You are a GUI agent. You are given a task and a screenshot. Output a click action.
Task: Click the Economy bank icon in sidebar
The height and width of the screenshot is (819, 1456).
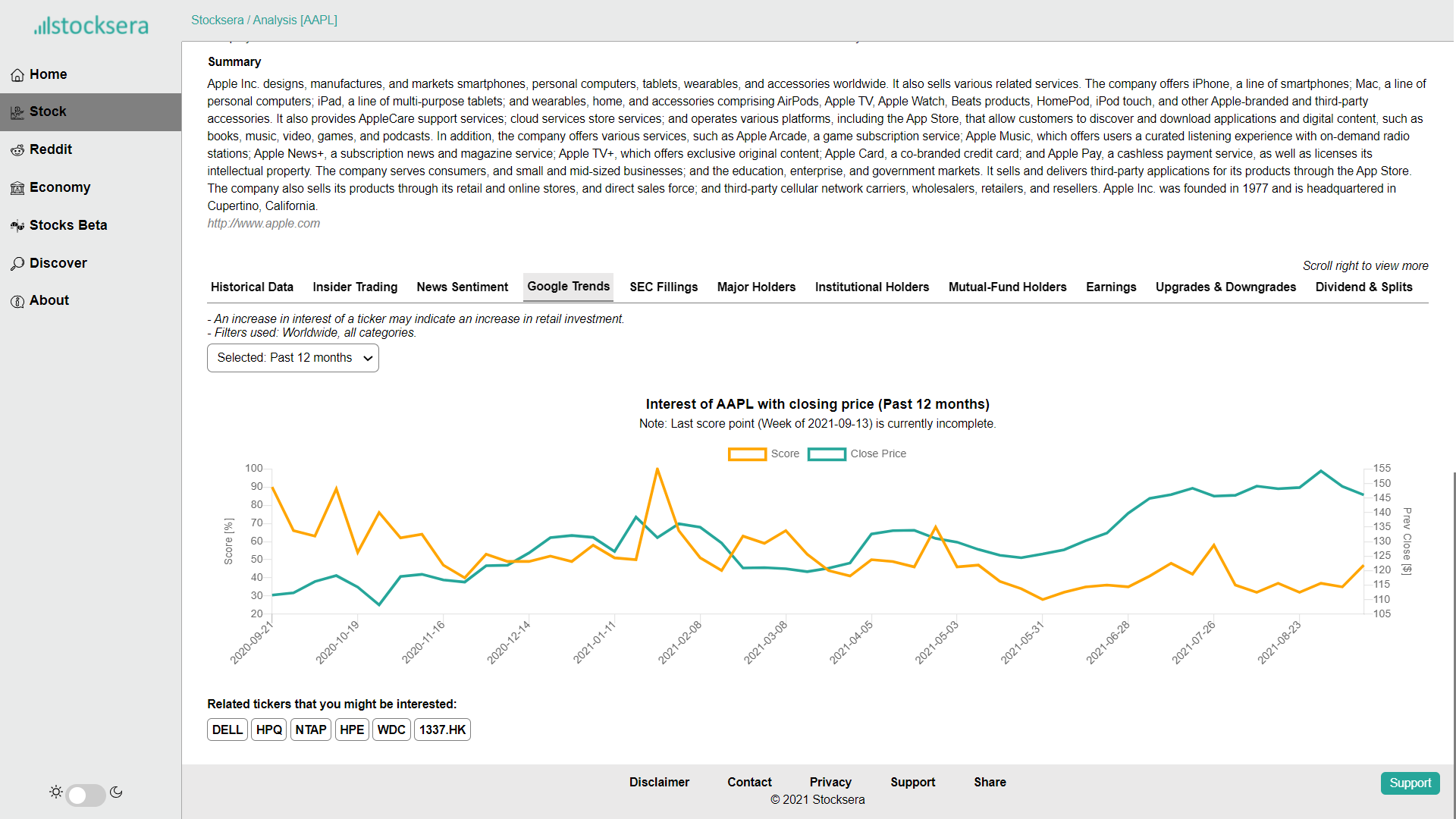17,188
